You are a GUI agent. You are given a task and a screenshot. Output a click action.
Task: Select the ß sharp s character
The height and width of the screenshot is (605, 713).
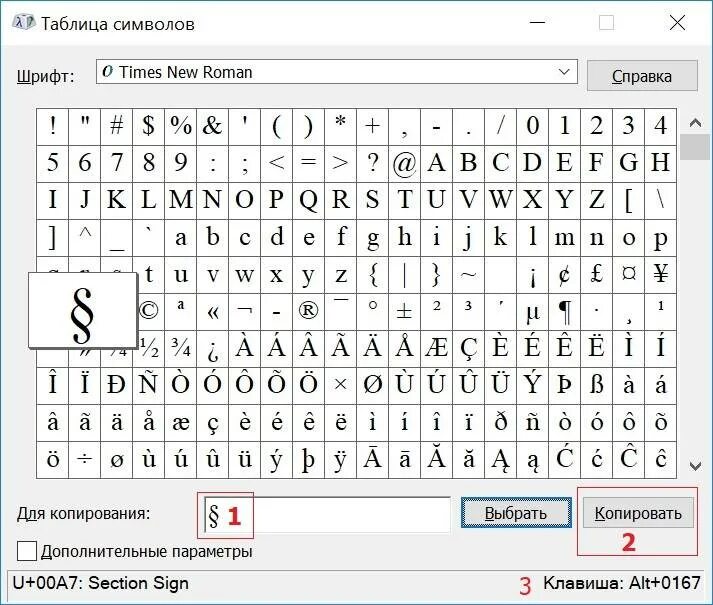[x=597, y=386]
